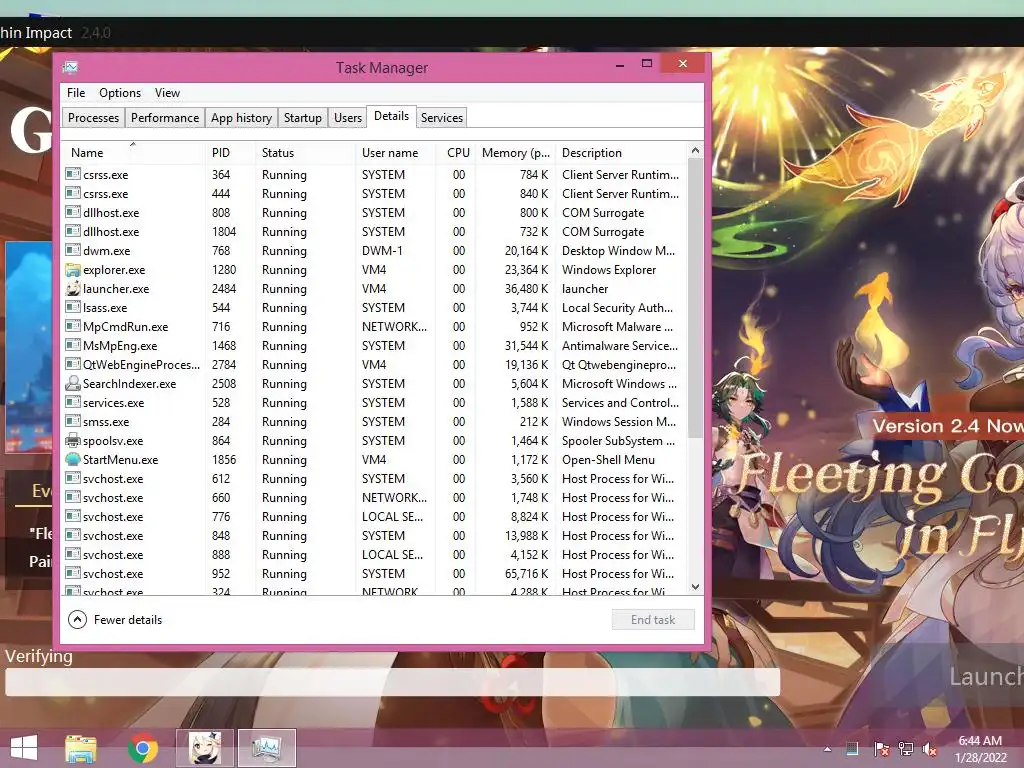The height and width of the screenshot is (768, 1024).
Task: Select the lsass.exe process icon
Action: coord(72,307)
